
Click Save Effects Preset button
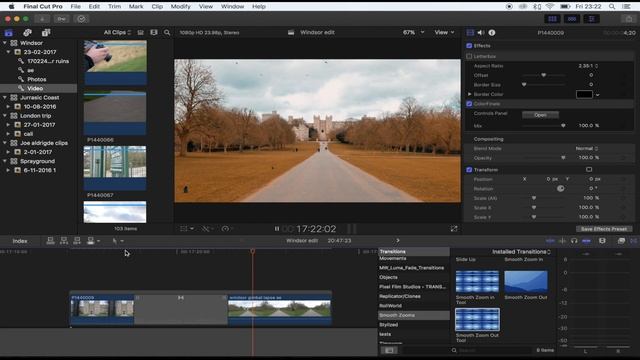click(604, 229)
